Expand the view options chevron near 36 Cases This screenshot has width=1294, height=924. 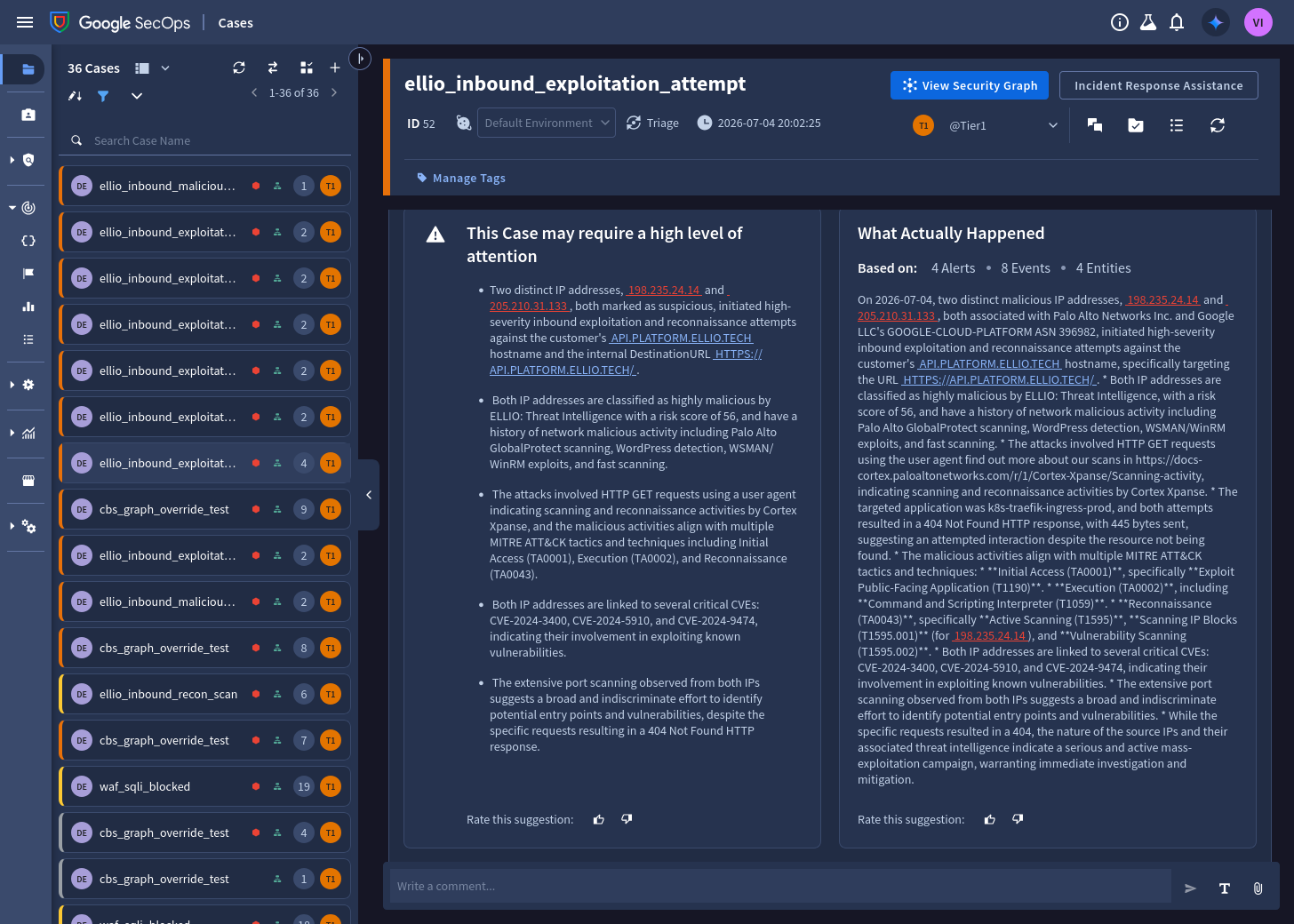pyautogui.click(x=165, y=68)
